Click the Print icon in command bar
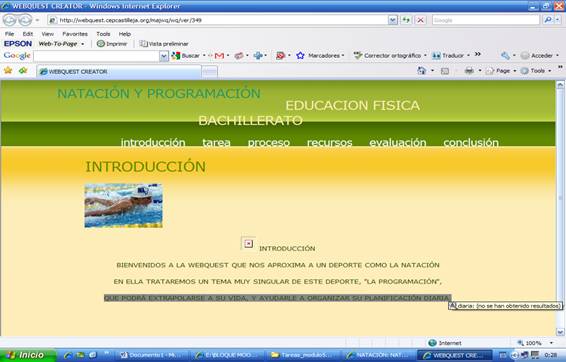Screen dimensions: 566x362 coord(469,71)
